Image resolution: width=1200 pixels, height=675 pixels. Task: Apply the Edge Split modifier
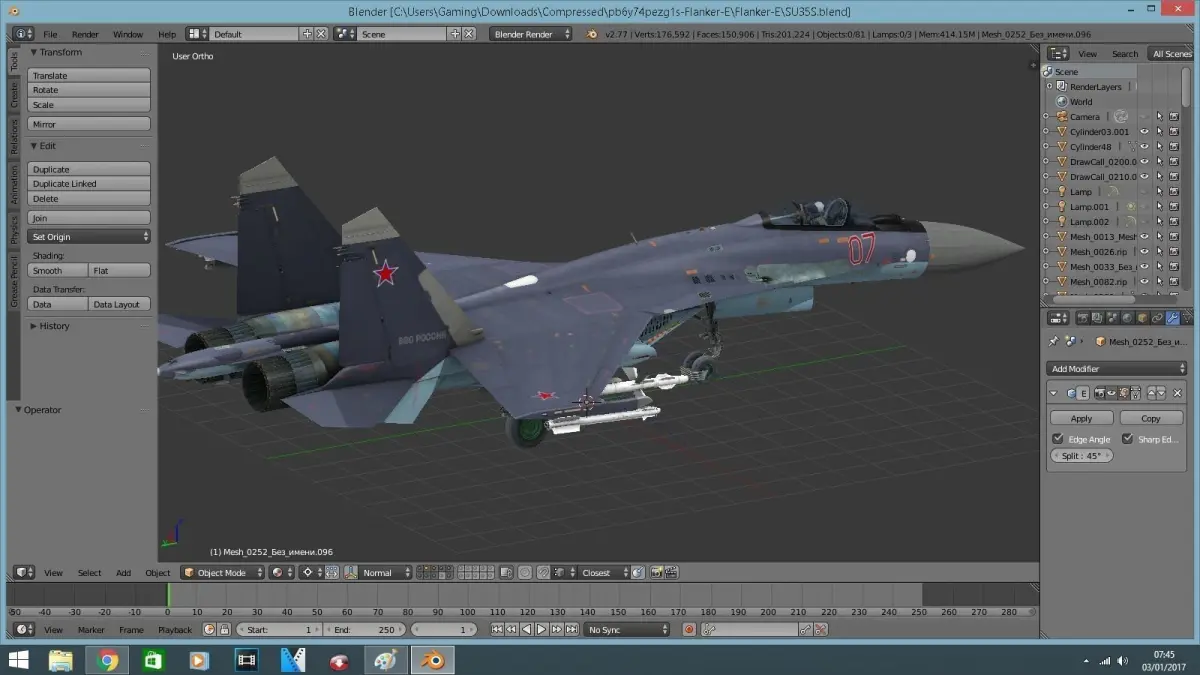[1081, 418]
